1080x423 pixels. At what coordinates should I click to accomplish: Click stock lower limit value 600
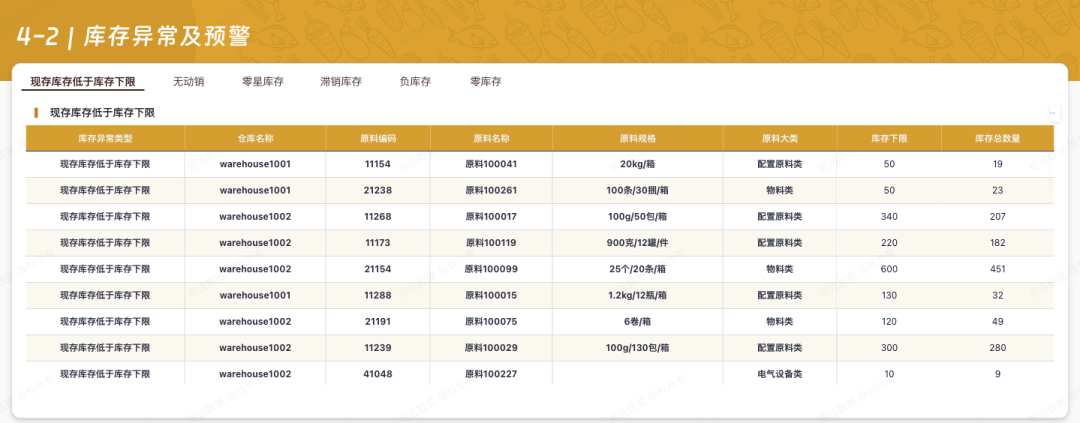[889, 269]
